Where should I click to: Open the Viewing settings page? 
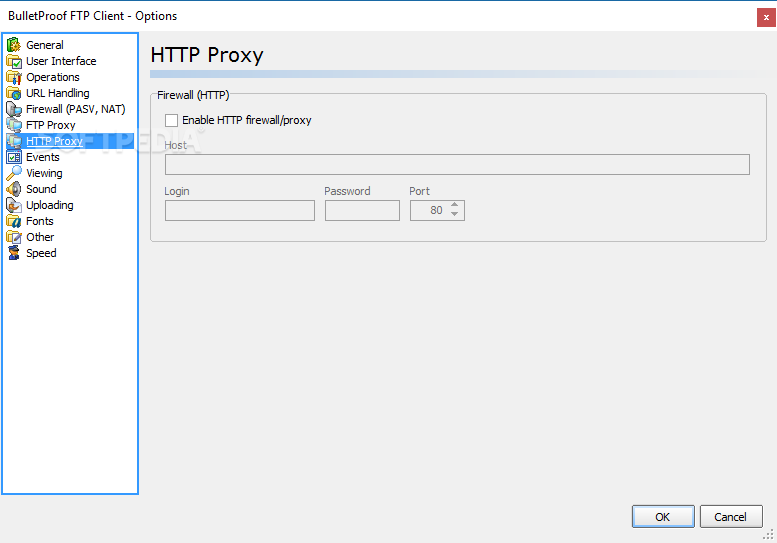(44, 173)
